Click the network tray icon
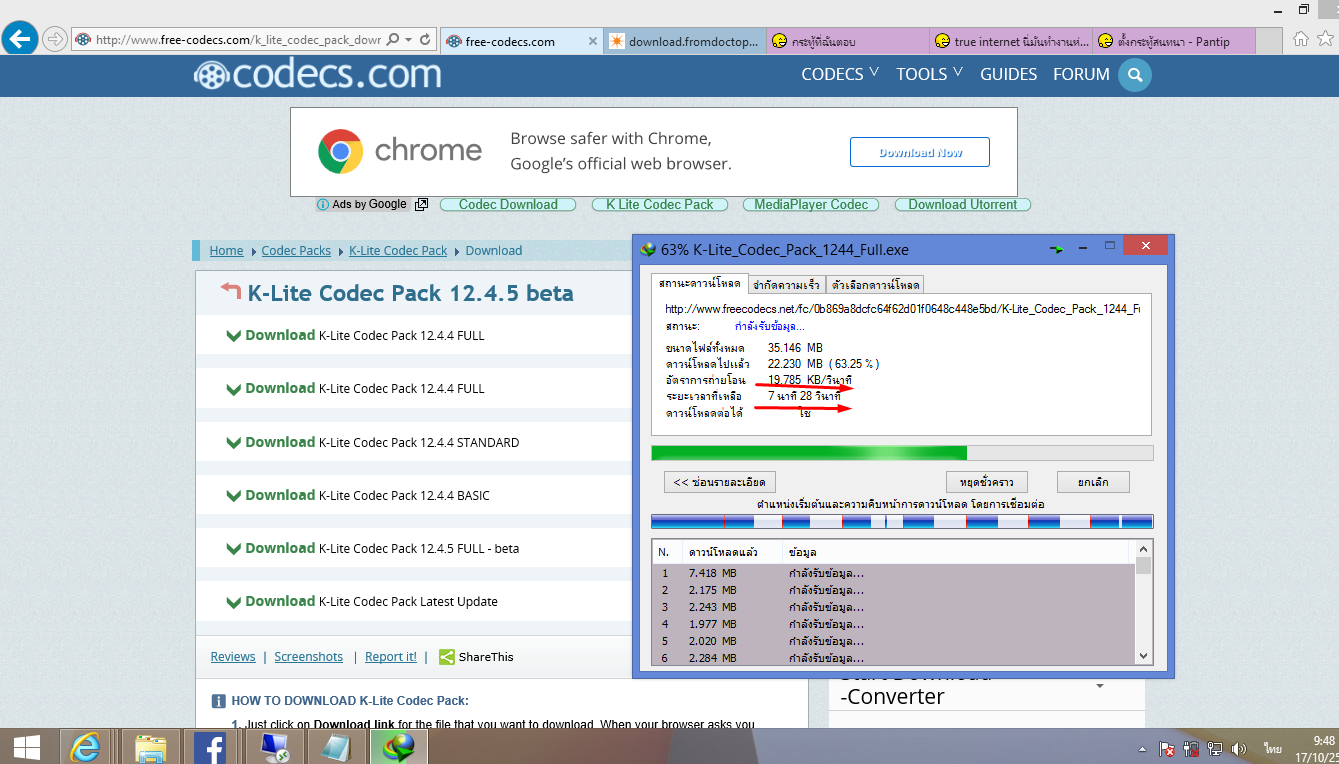 coord(1215,748)
